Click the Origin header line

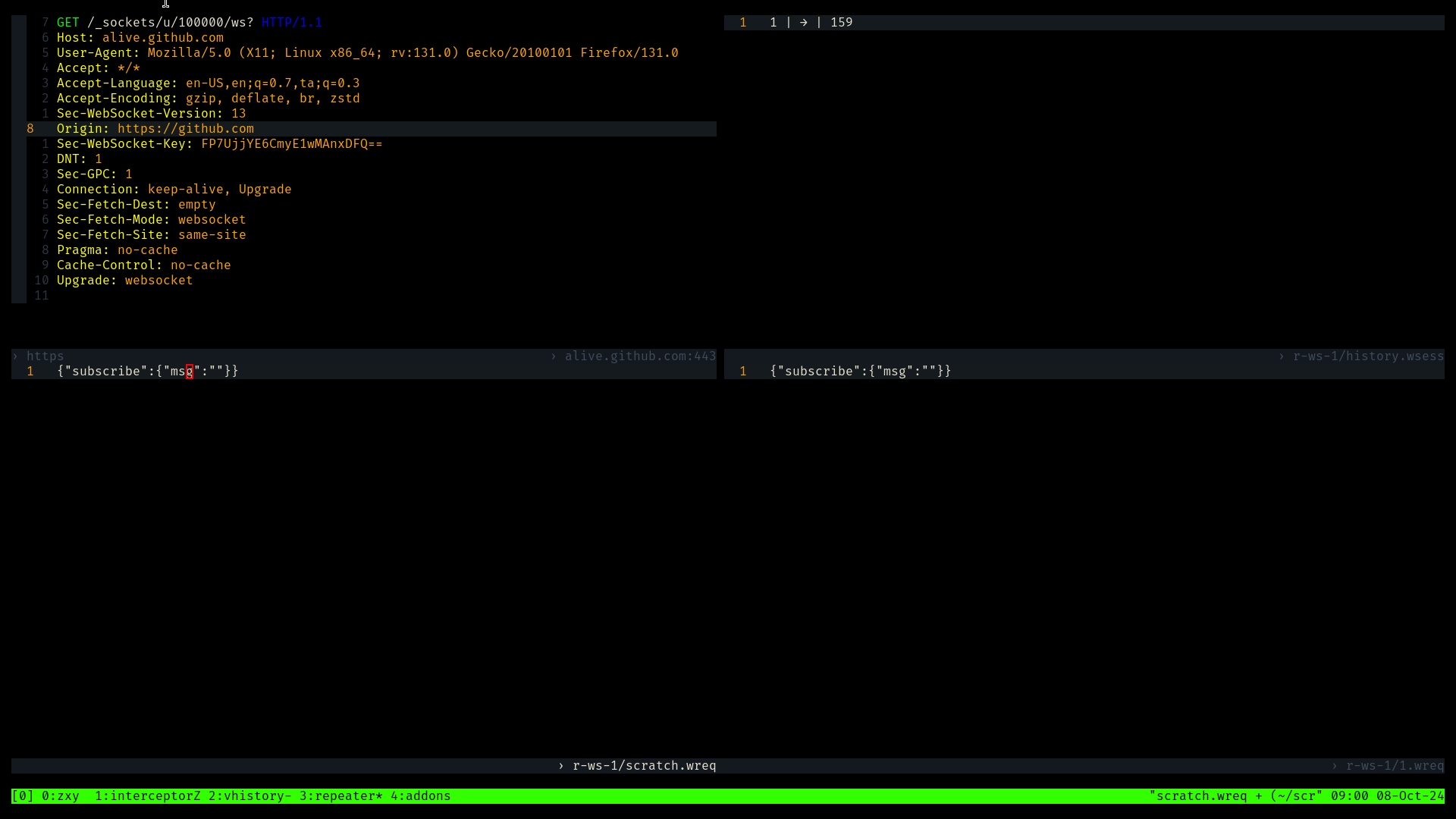coord(82,128)
